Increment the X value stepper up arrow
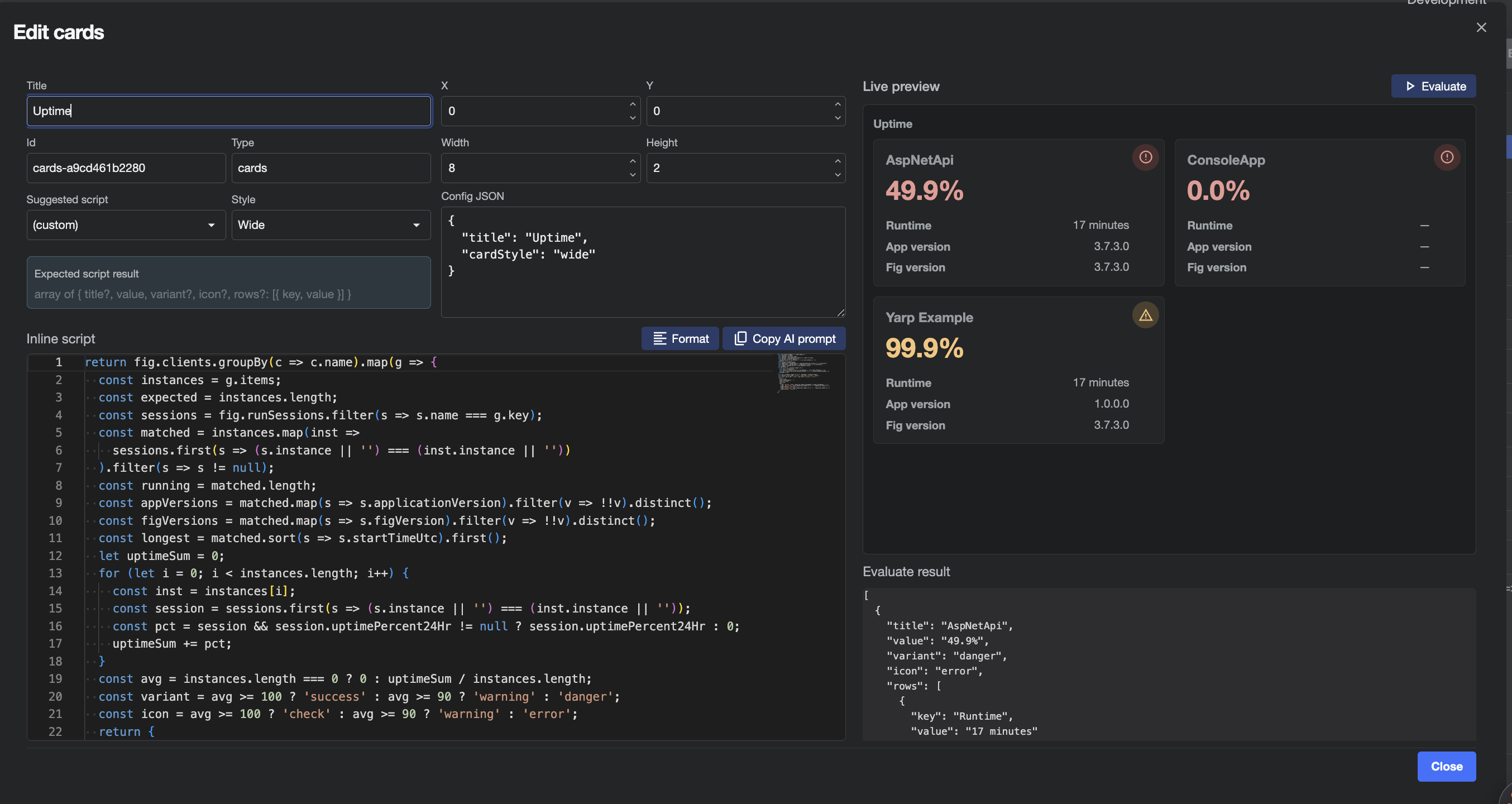The image size is (1512, 804). [632, 104]
